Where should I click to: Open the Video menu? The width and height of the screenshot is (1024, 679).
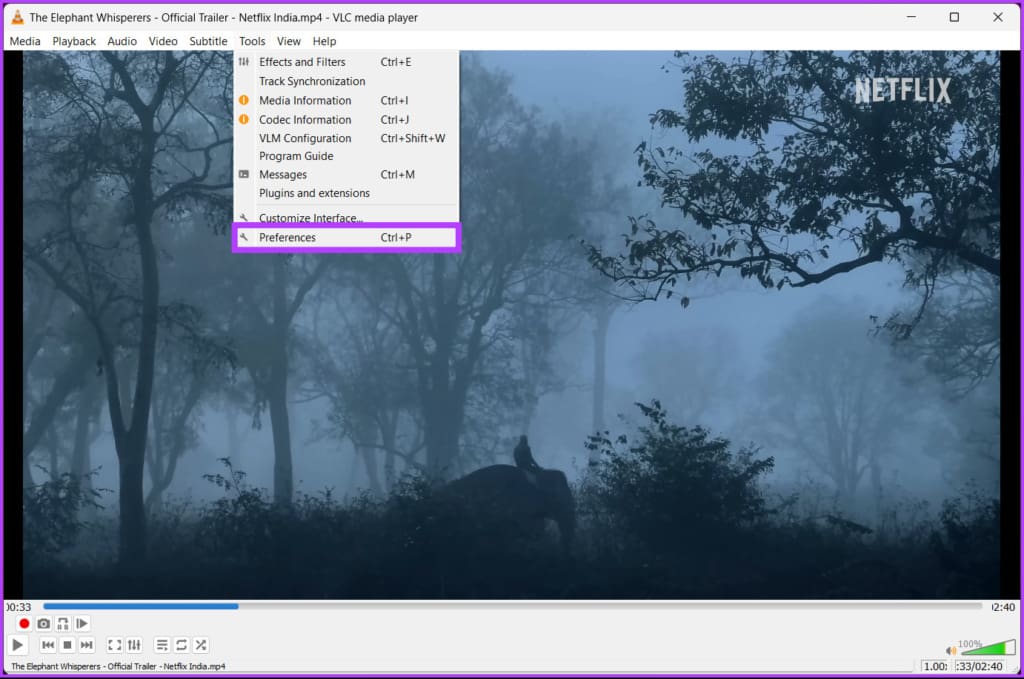[x=163, y=41]
